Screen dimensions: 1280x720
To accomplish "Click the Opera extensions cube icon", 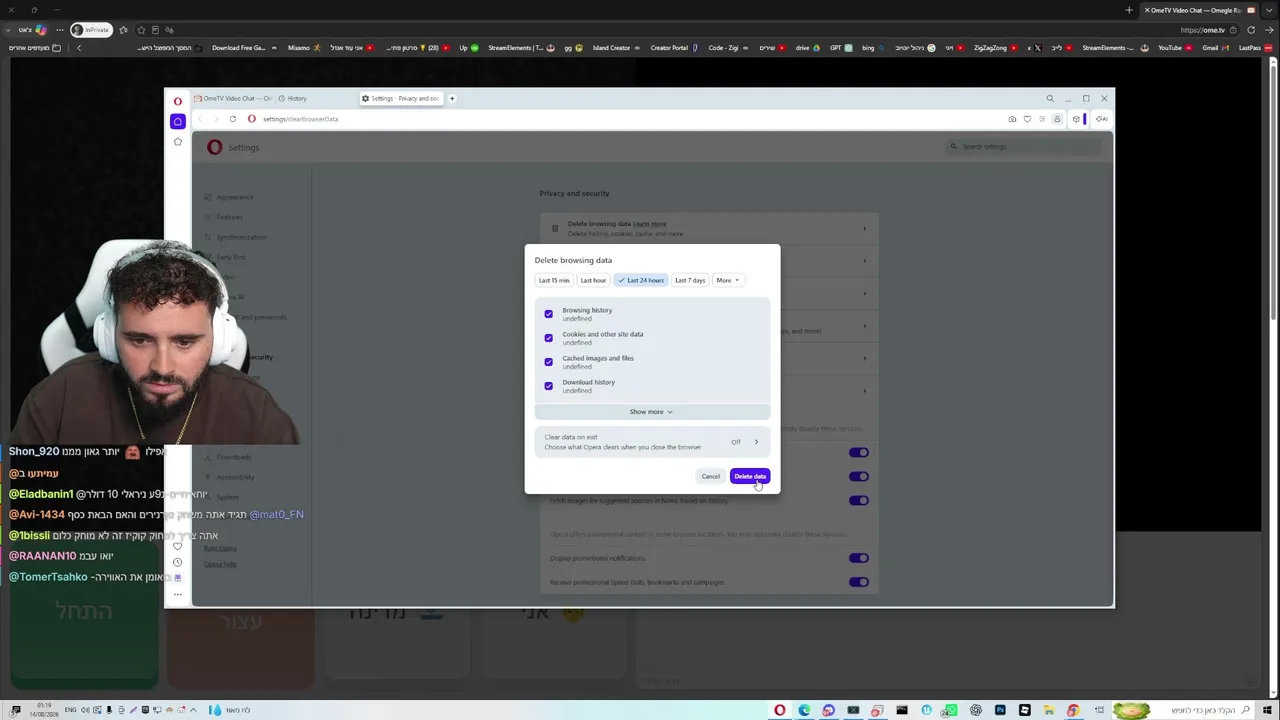I will [1076, 119].
